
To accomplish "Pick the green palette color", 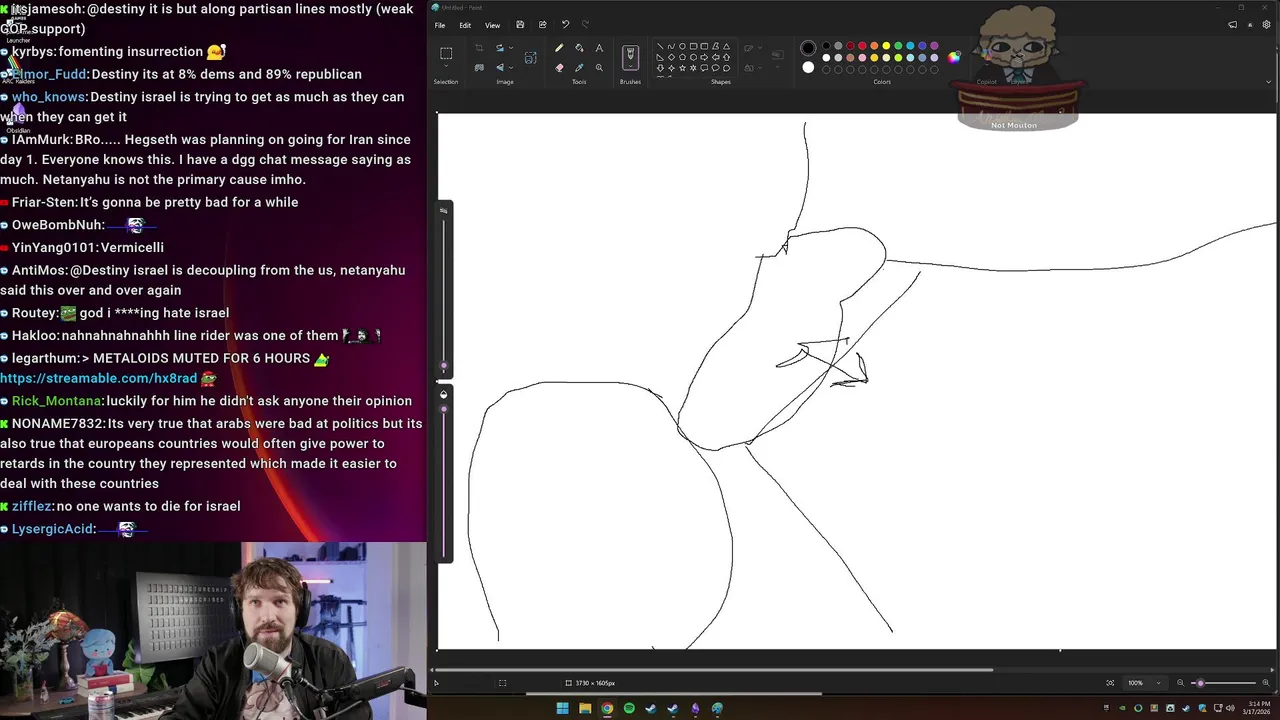I will pos(898,45).
